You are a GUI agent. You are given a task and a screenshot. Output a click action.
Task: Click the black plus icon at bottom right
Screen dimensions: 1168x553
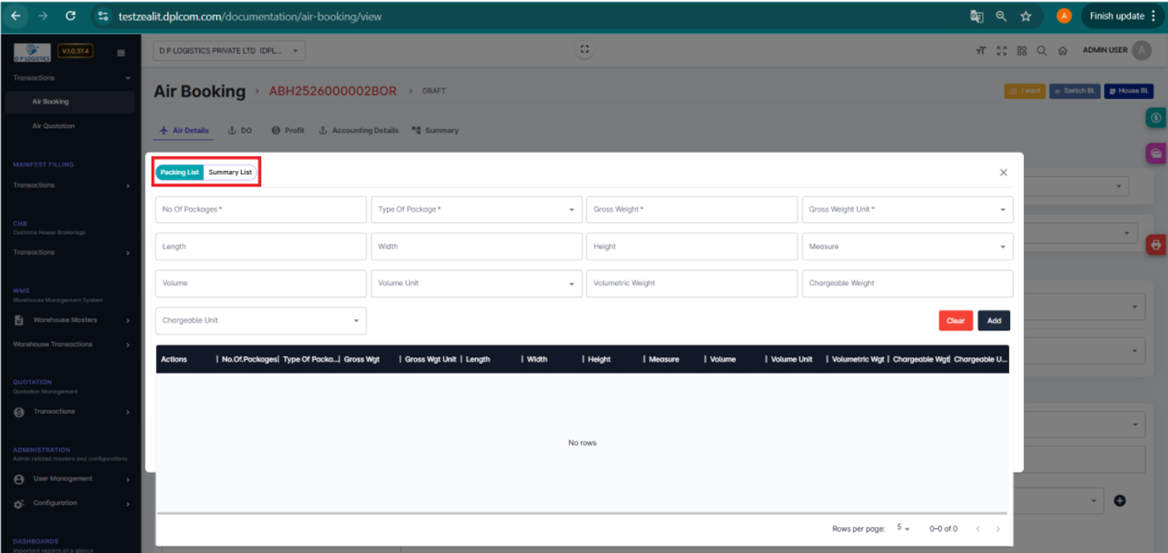pos(1120,500)
